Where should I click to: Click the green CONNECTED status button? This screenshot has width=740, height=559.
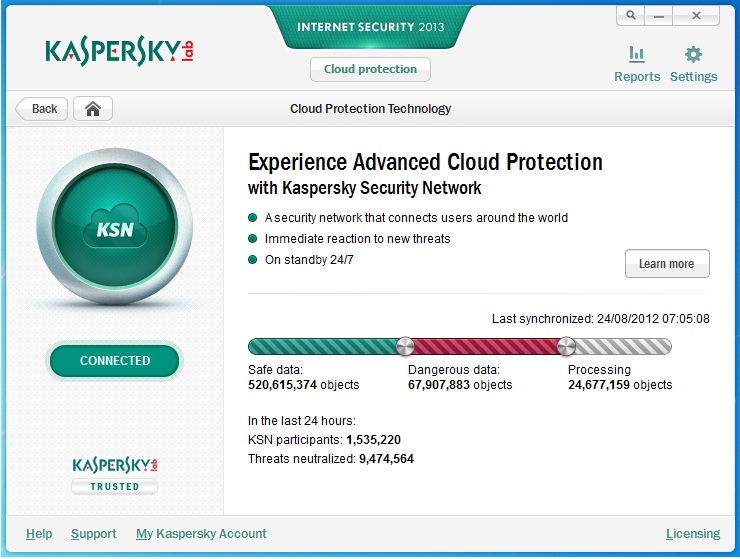[x=115, y=361]
